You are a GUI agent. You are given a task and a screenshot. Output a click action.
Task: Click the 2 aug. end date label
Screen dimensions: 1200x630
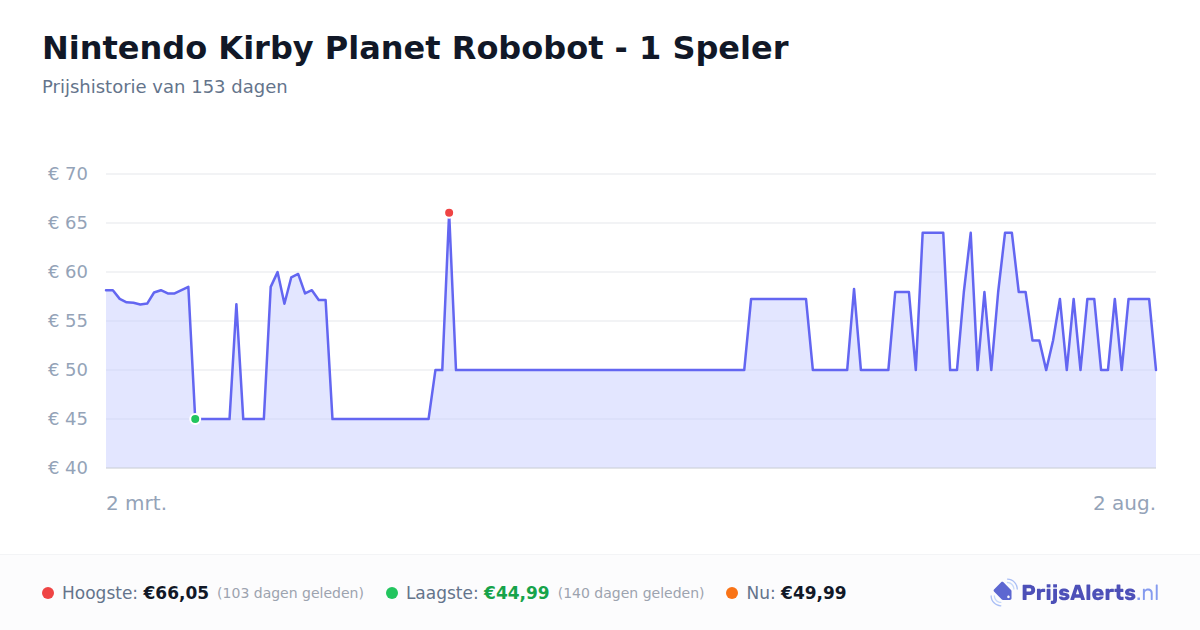pos(1124,503)
